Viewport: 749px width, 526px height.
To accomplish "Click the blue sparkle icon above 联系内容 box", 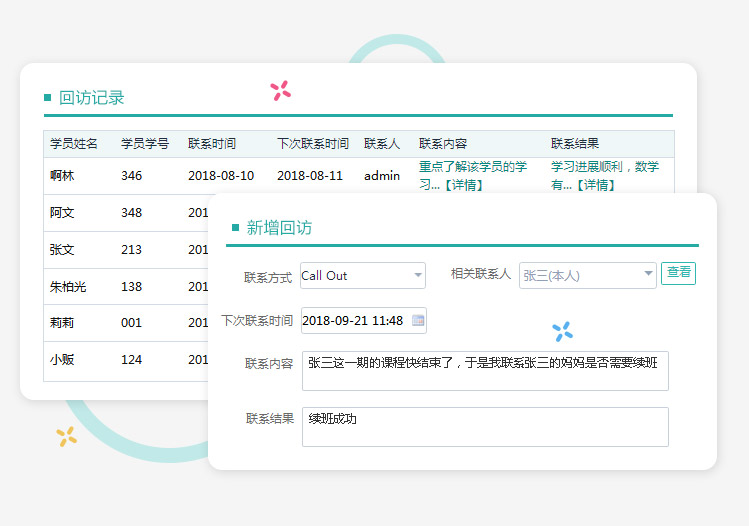I will [563, 332].
